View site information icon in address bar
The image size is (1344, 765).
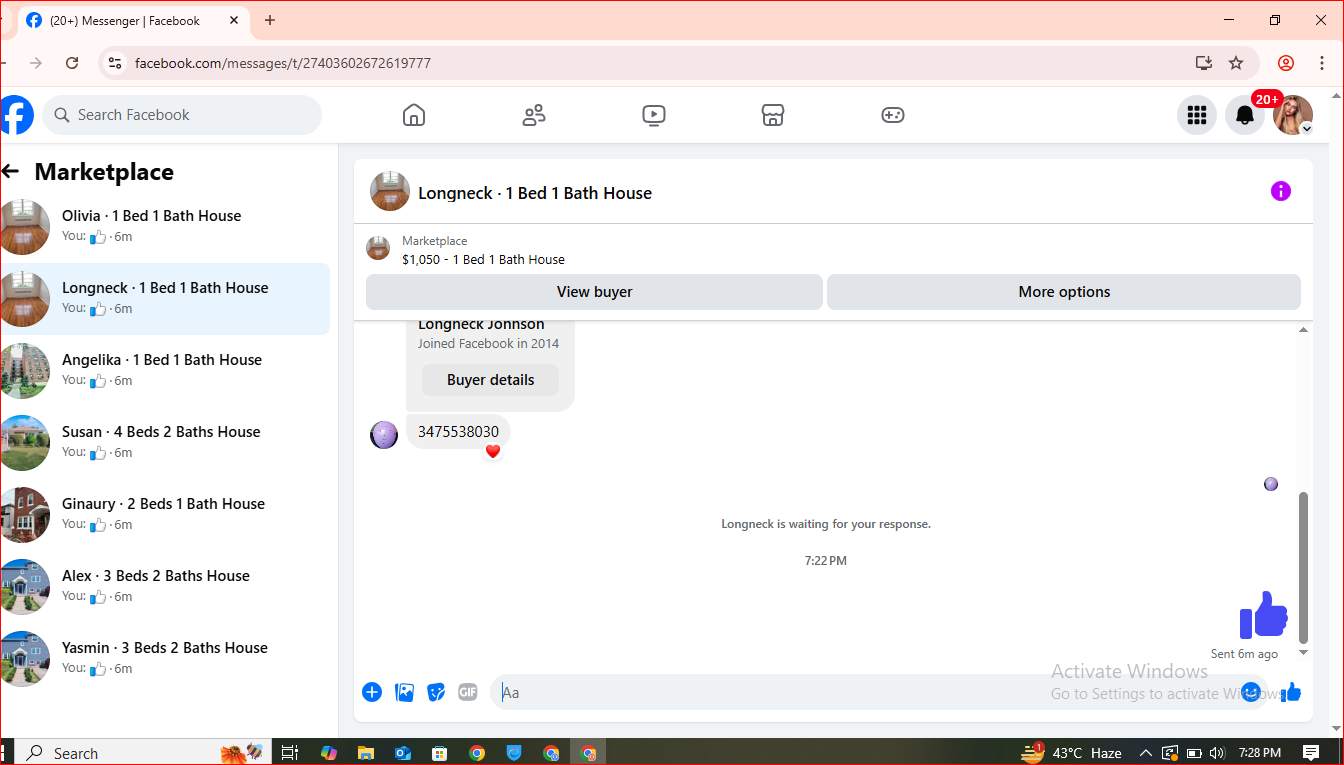coord(114,63)
